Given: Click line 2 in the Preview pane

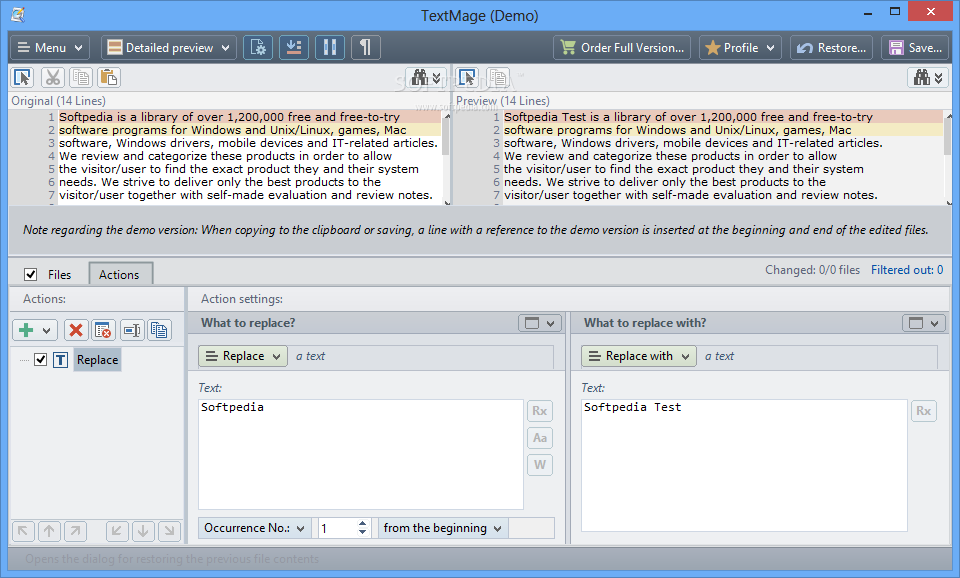Looking at the screenshot, I should tap(723, 130).
